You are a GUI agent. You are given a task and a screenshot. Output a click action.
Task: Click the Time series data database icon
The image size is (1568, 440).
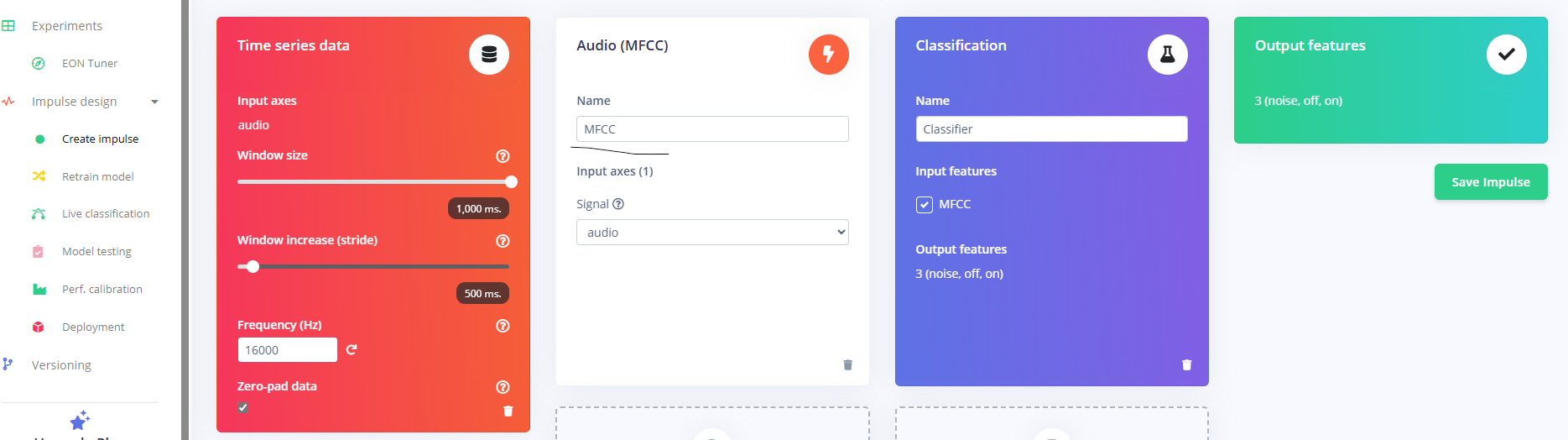pos(489,55)
